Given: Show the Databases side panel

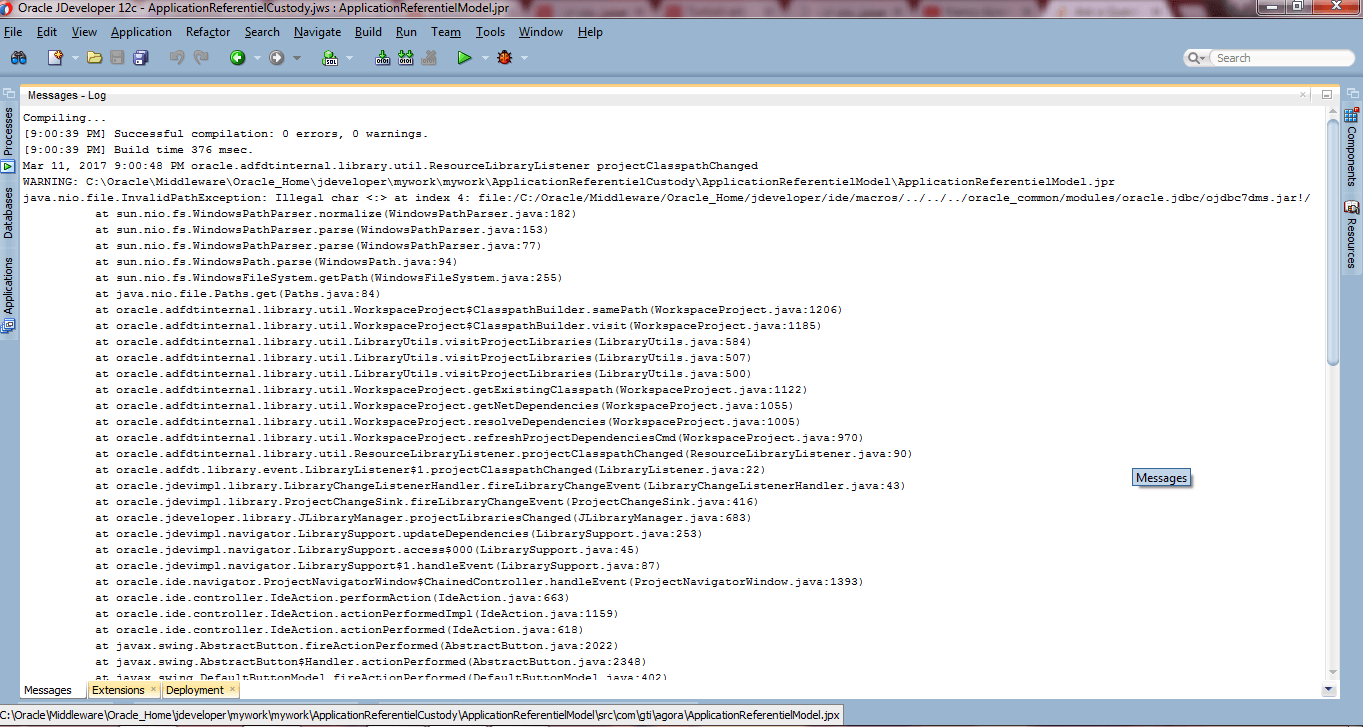Looking at the screenshot, I should pyautogui.click(x=9, y=212).
